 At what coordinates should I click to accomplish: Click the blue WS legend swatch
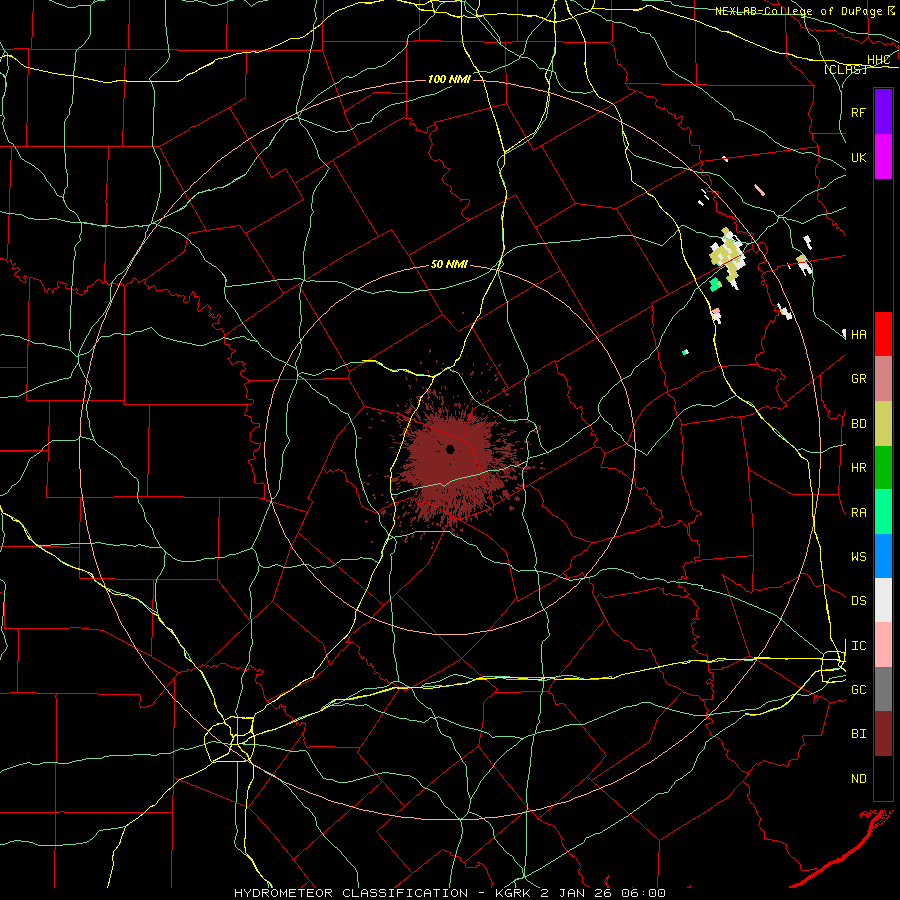pyautogui.click(x=883, y=556)
